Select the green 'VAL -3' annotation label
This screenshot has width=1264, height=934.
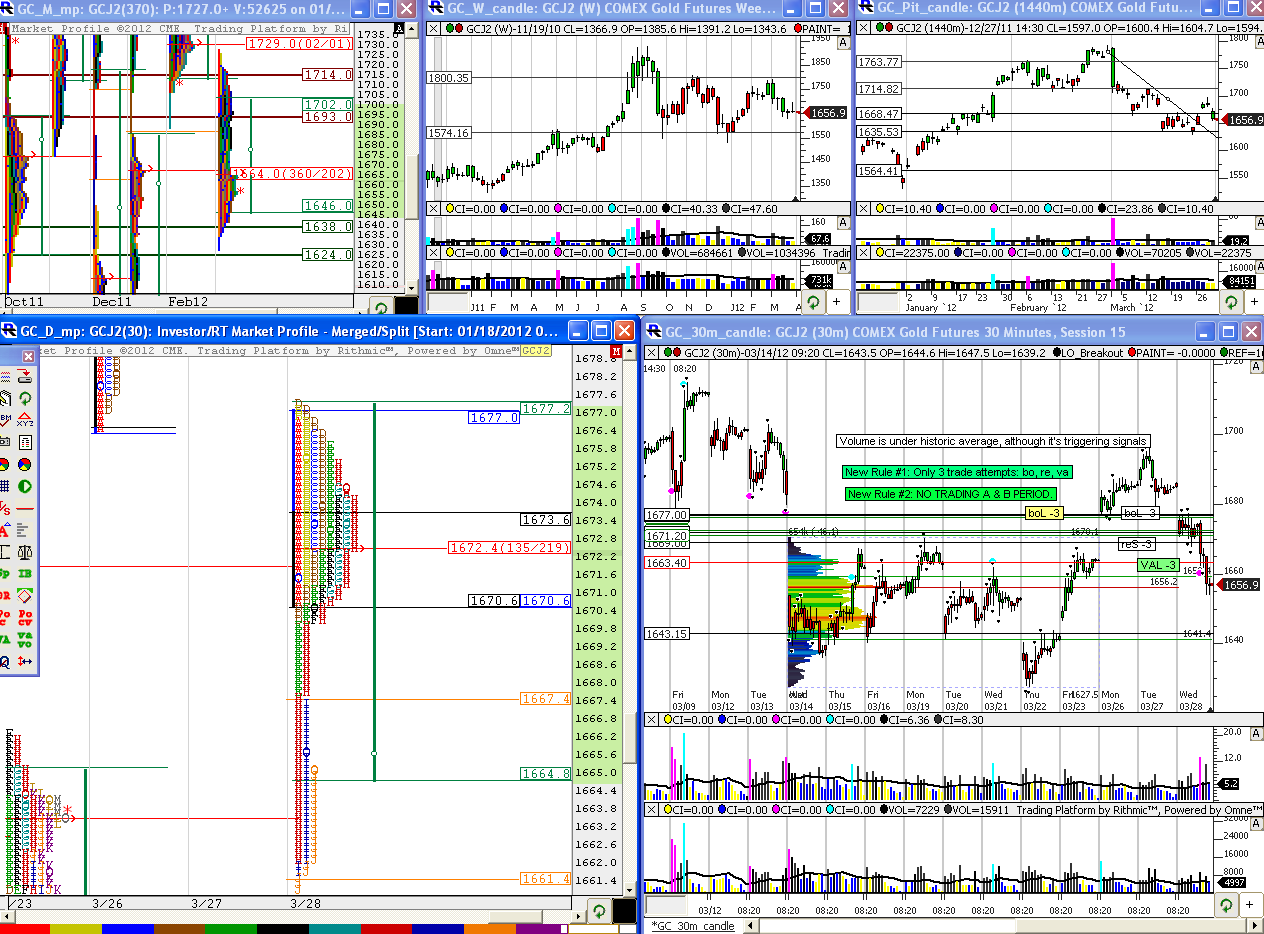(1157, 565)
